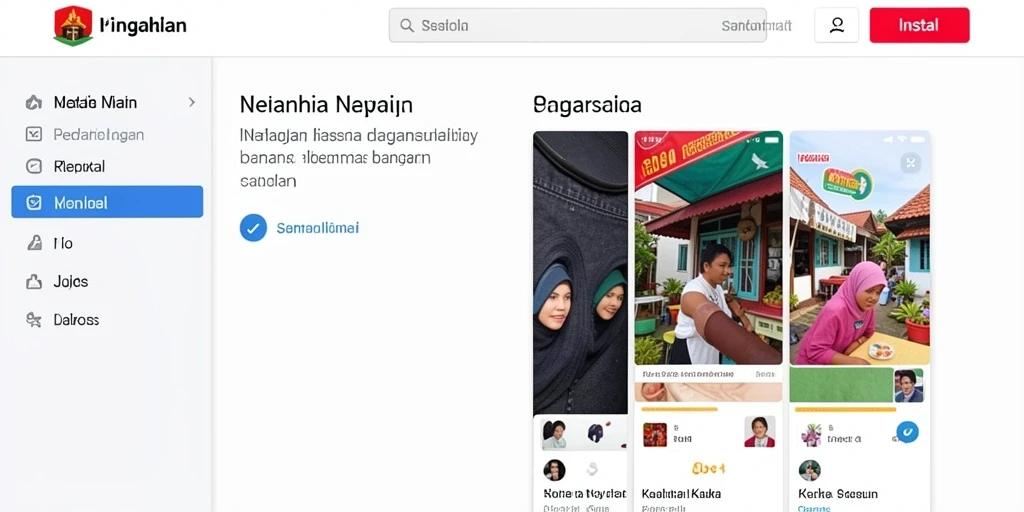Click the Neianhia Nepaijn heading
Image resolution: width=1024 pixels, height=512 pixels.
(x=326, y=104)
